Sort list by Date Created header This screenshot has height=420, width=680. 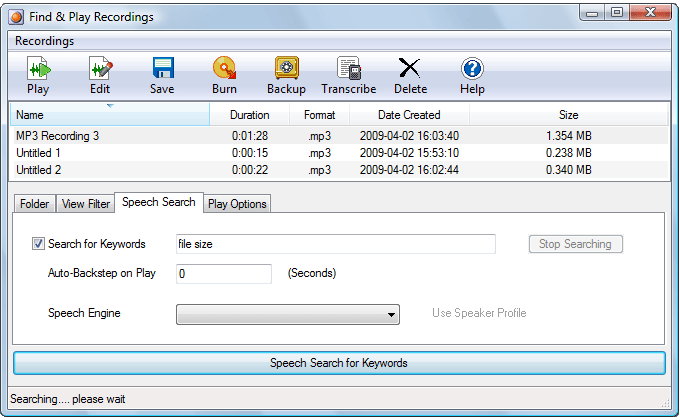409,115
